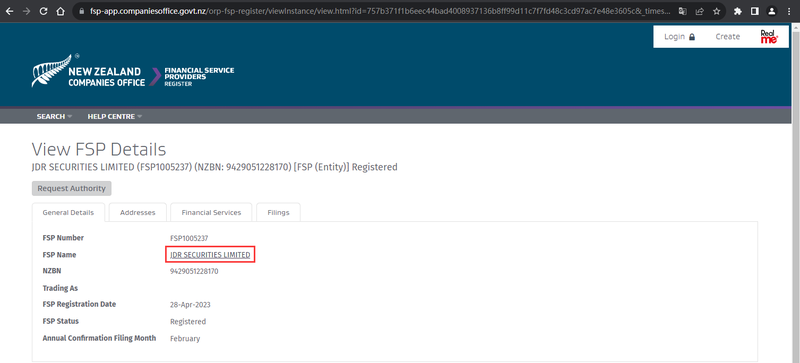The image size is (800, 363).
Task: Toggle the browser side panel icon
Action: [x=755, y=11]
